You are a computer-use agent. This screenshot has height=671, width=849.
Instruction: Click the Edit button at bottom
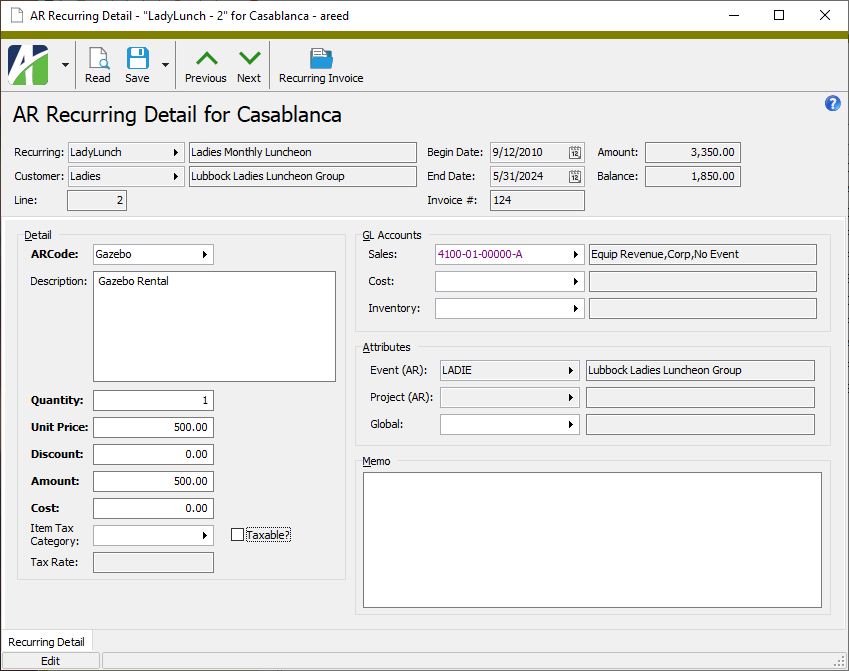[50, 660]
